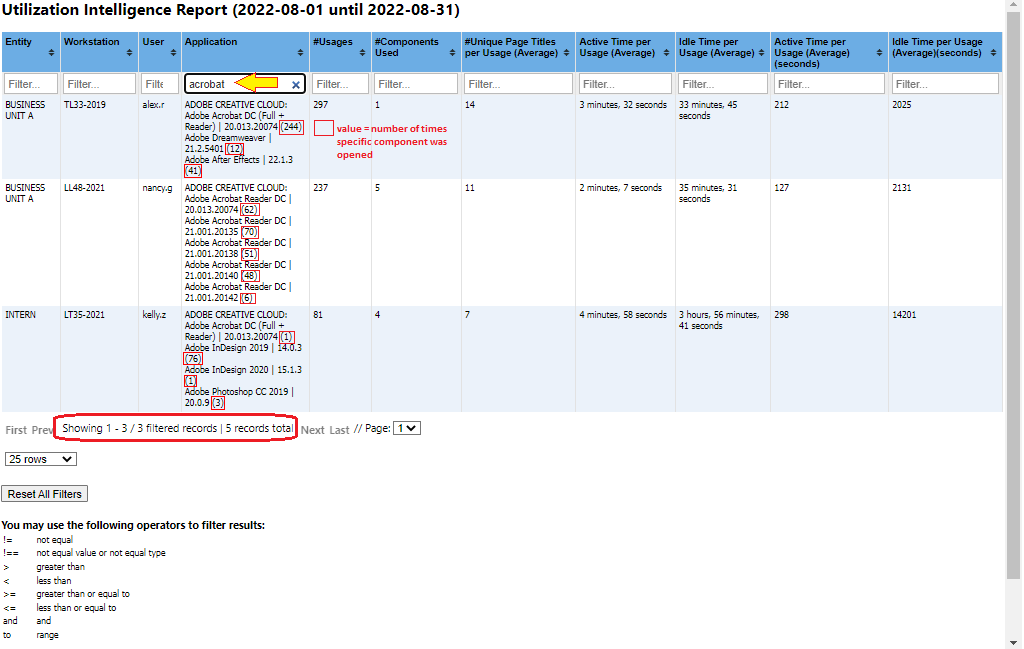Click the #Usages filter input
The width and height of the screenshot is (1024, 649).
pos(341,85)
